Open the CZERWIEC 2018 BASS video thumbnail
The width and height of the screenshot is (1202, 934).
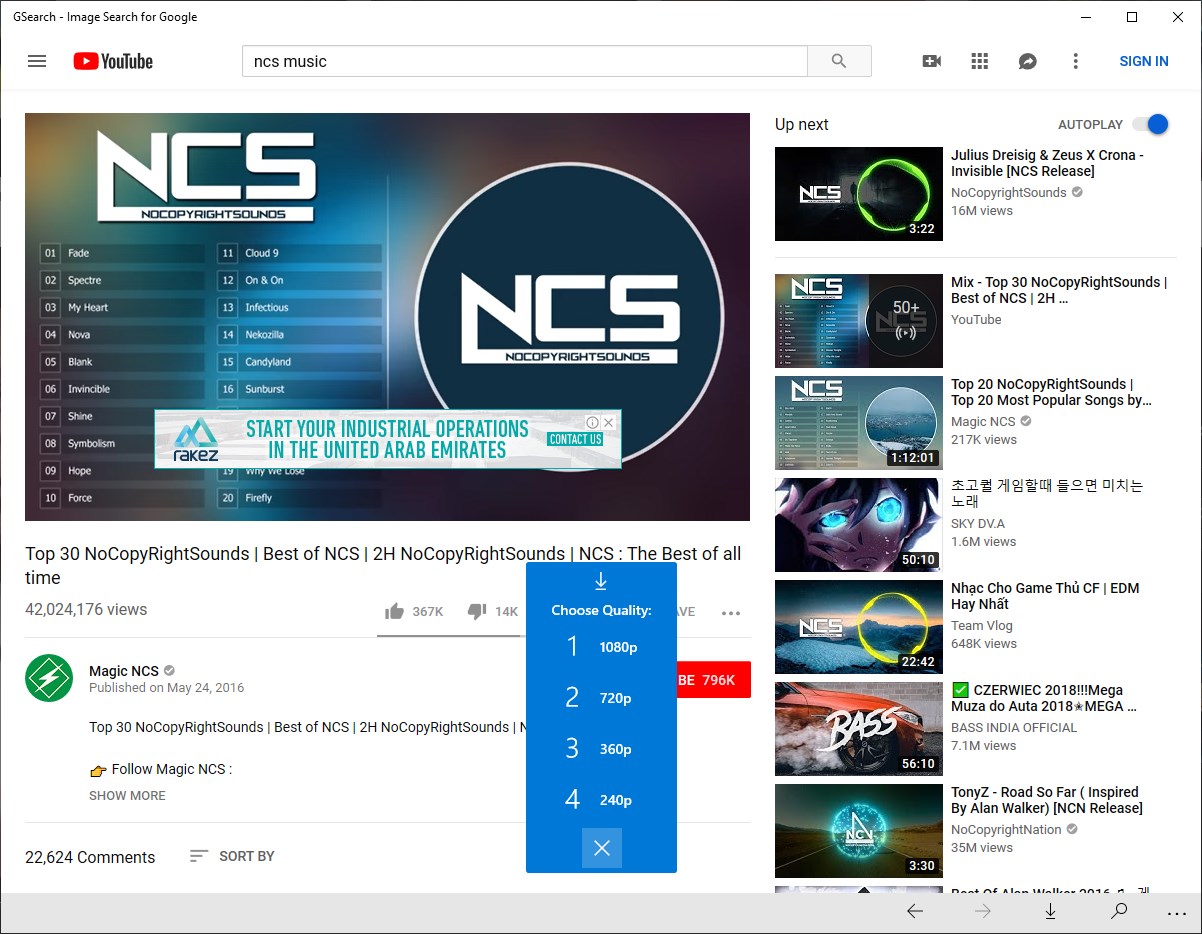click(859, 729)
